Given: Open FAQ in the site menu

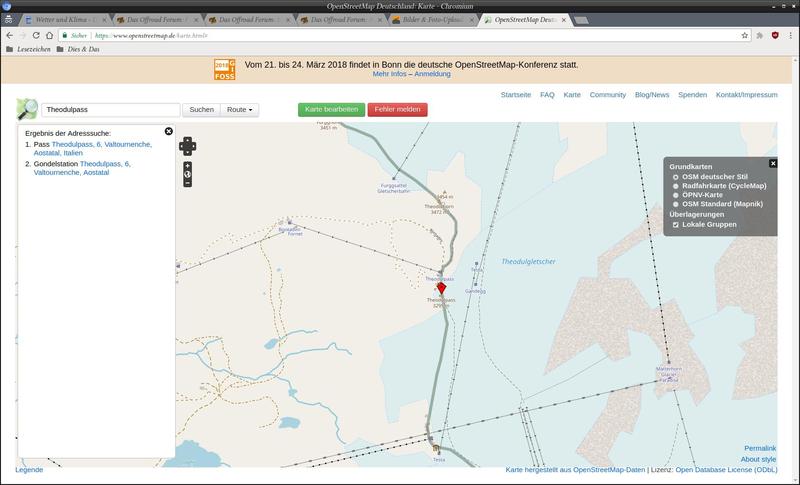Looking at the screenshot, I should [547, 95].
